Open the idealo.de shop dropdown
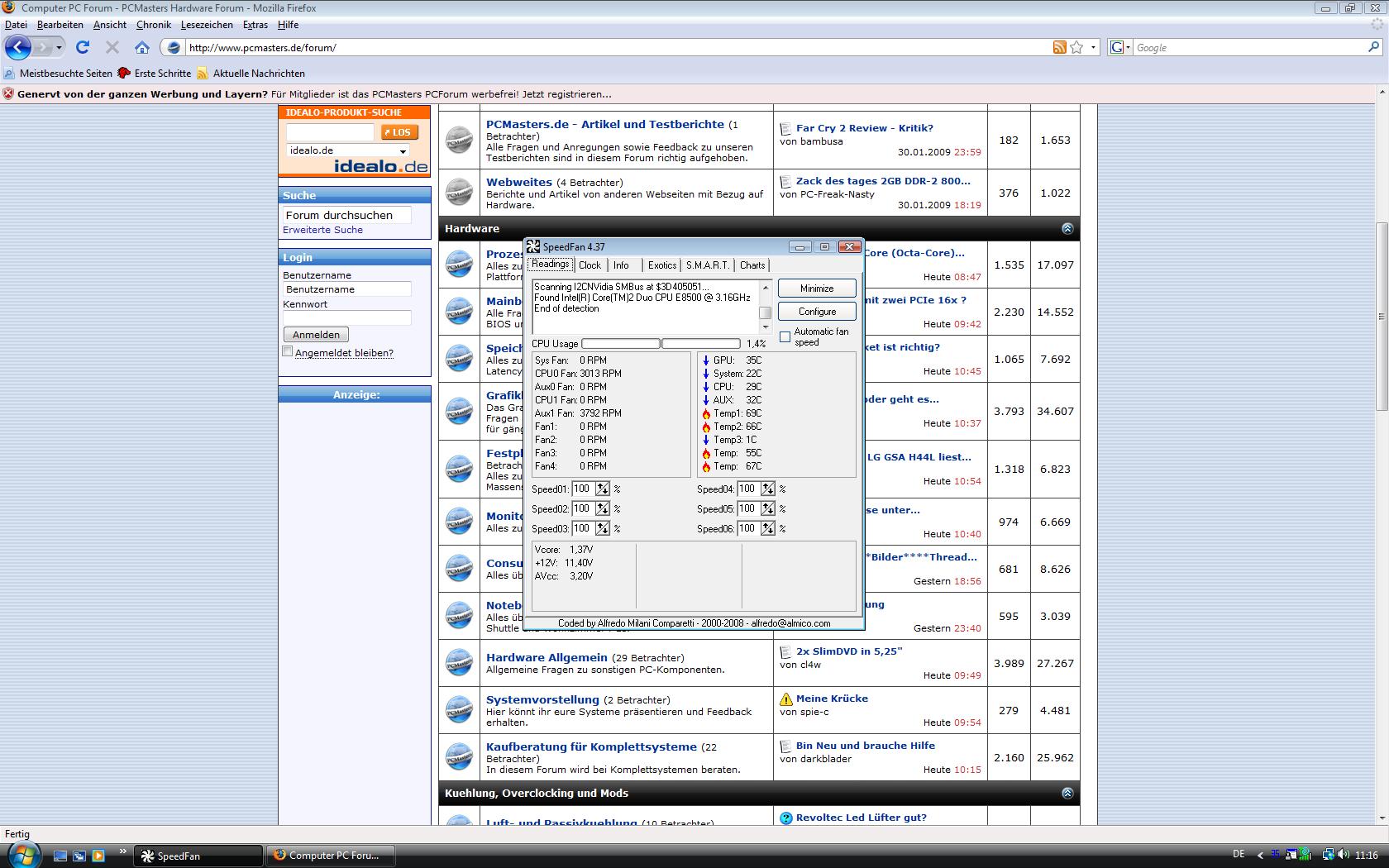The width and height of the screenshot is (1389, 868). coord(403,151)
